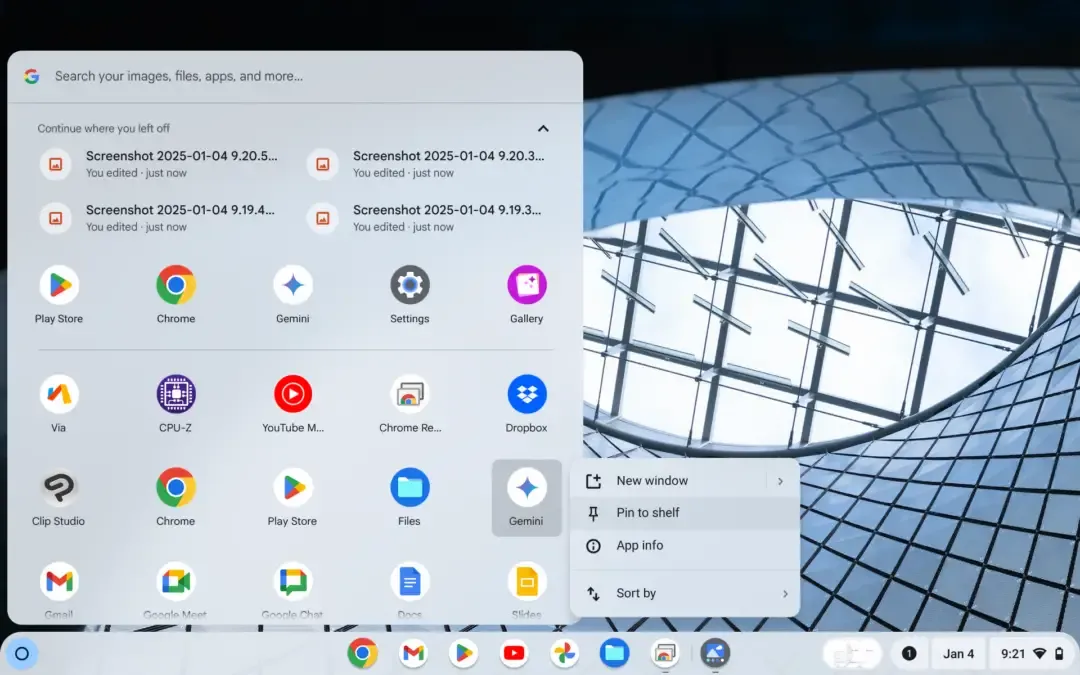
Task: Open Gemini beside the Settings icon
Action: tap(293, 295)
